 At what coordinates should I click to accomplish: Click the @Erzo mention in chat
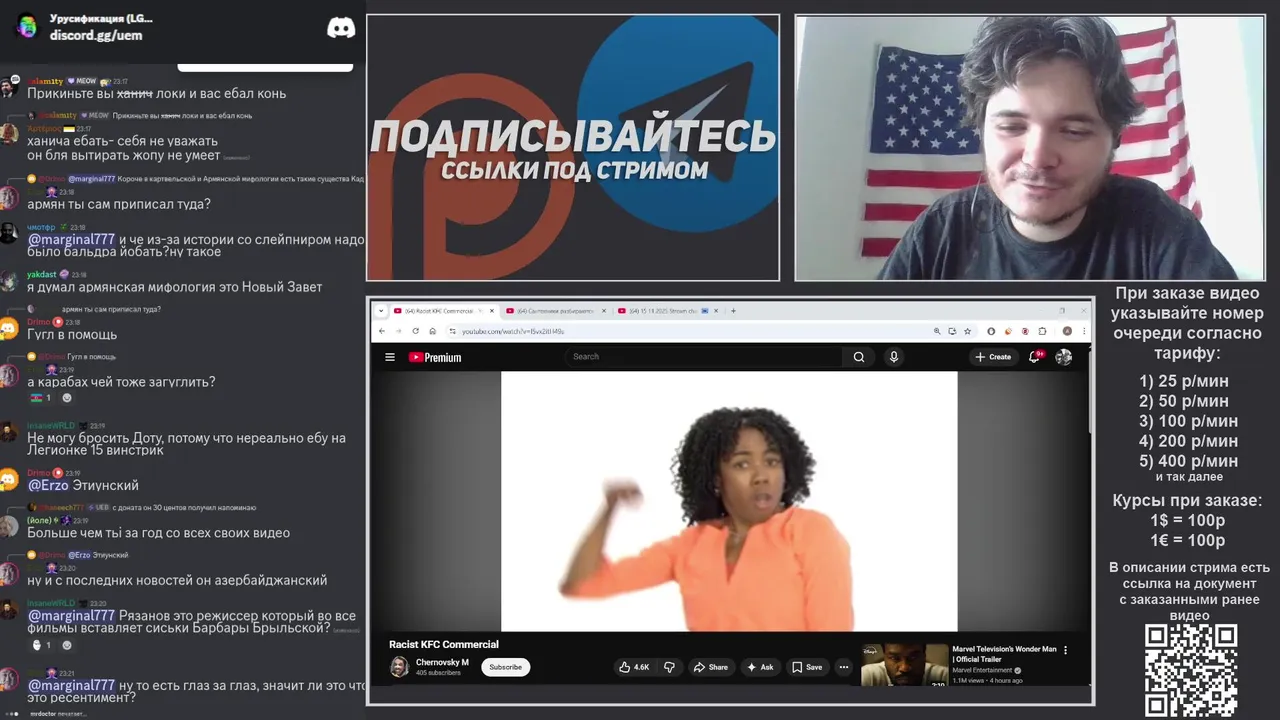[48, 485]
